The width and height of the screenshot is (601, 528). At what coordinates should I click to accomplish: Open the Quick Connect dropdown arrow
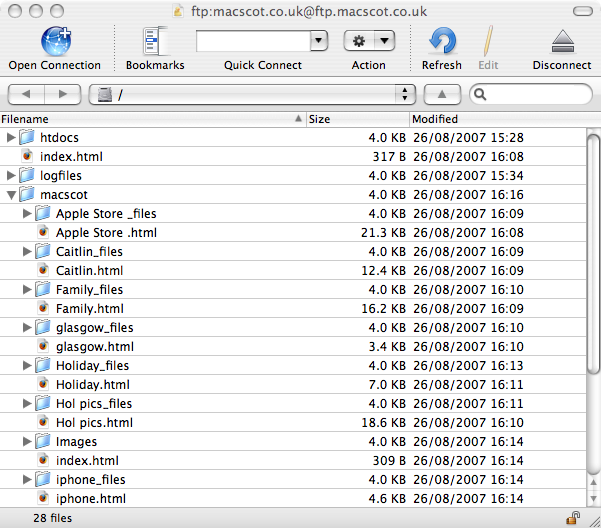coord(319,41)
